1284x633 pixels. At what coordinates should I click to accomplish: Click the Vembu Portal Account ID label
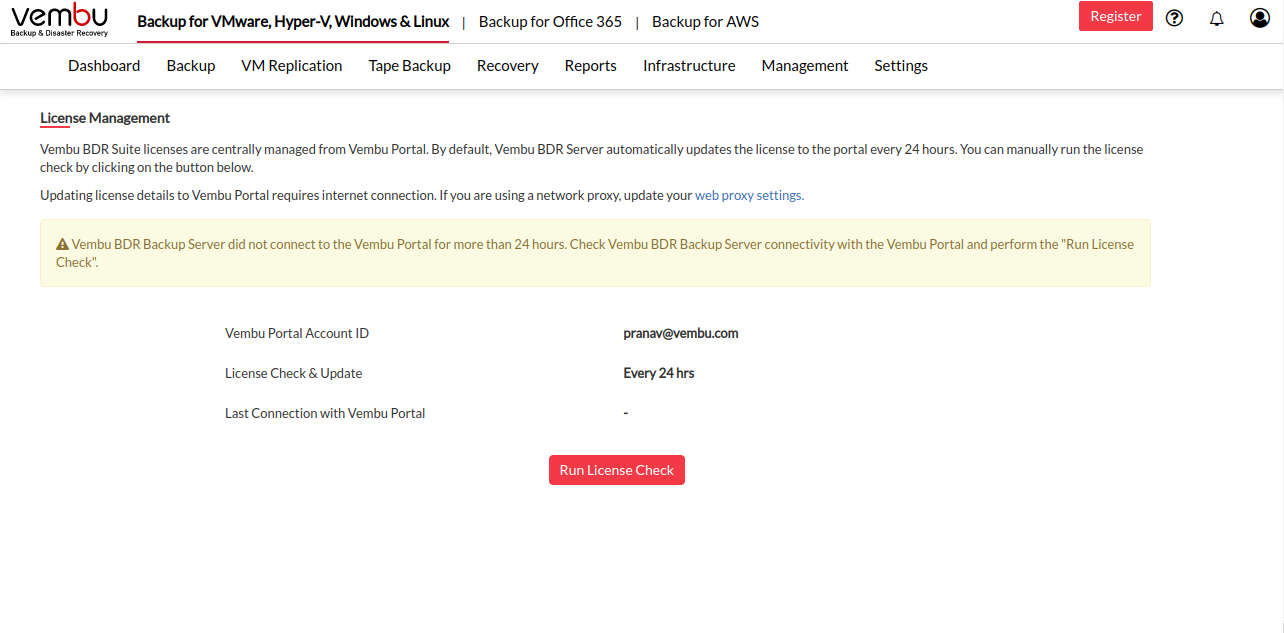tap(297, 333)
